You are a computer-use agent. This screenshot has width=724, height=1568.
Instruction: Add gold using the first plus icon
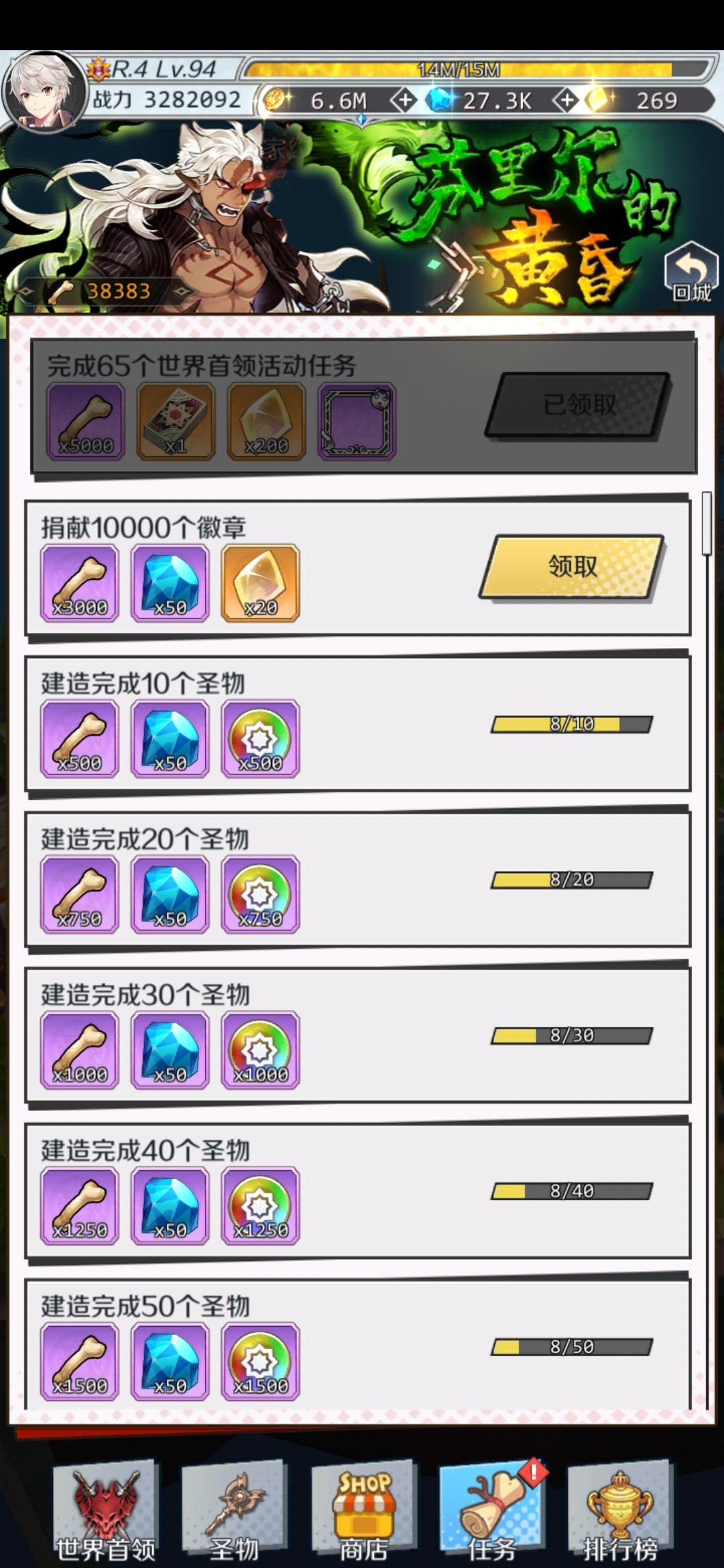(x=404, y=101)
